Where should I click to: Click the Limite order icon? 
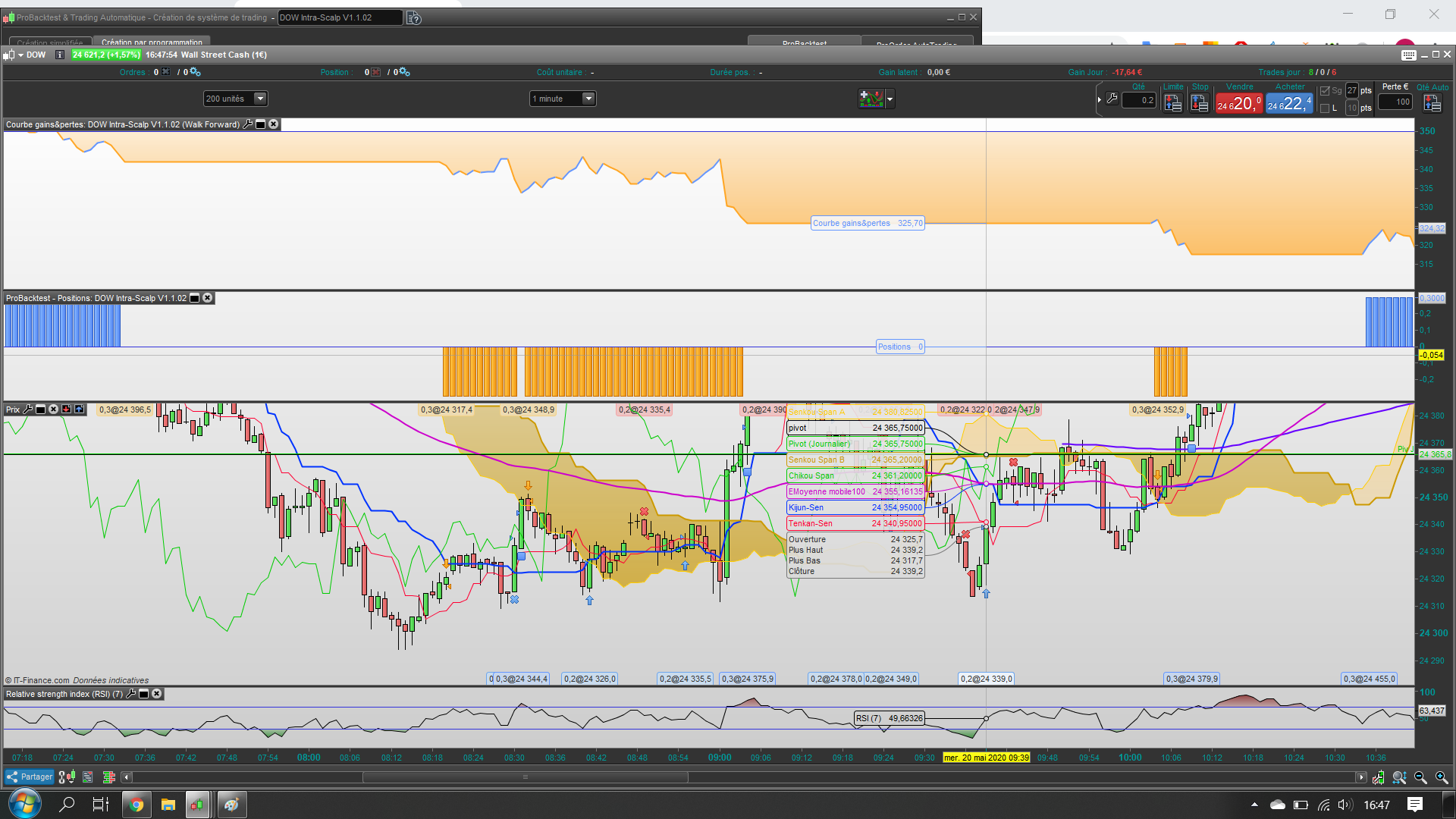click(1172, 103)
